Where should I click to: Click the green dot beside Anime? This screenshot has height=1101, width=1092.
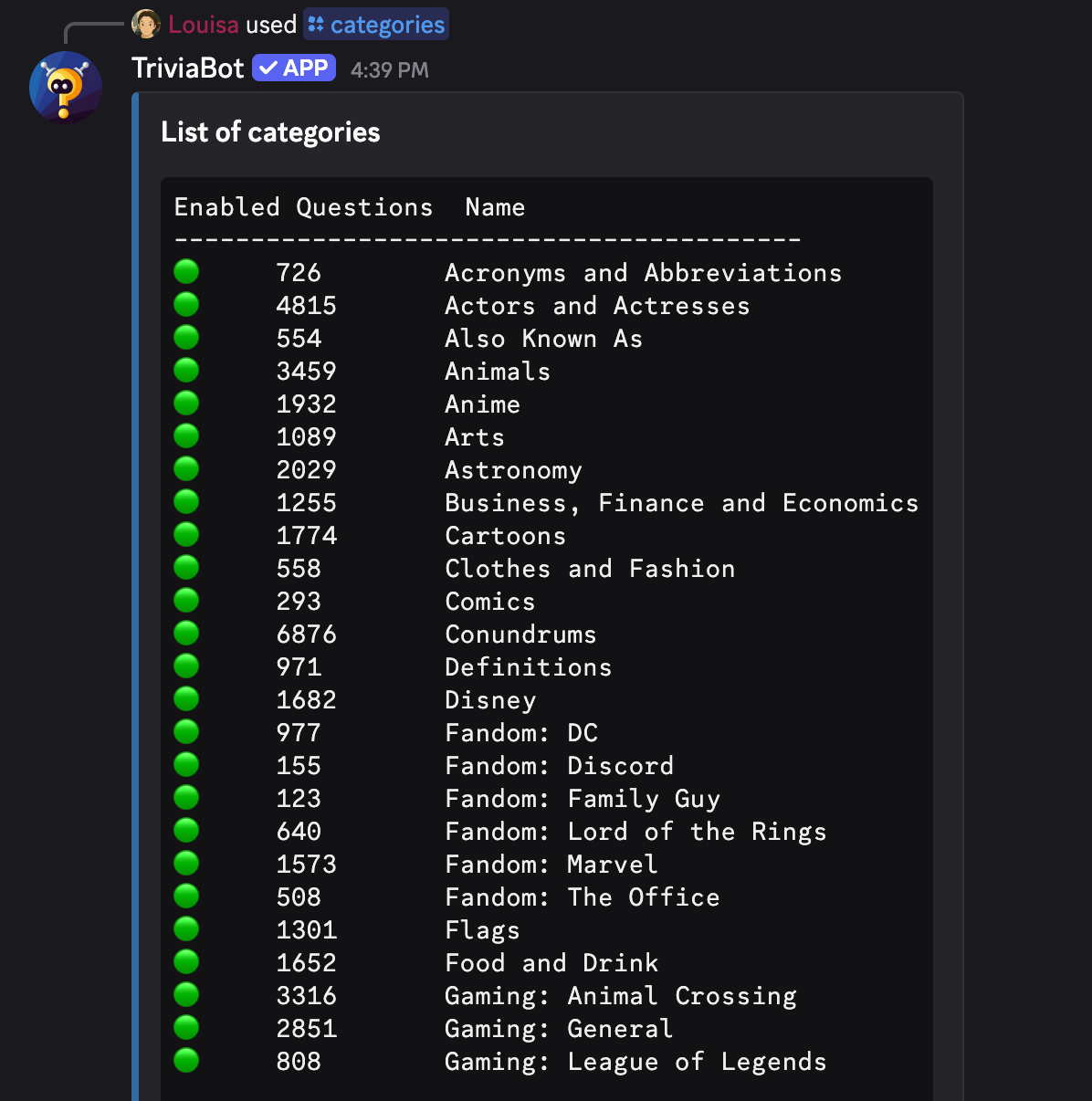tap(186, 404)
